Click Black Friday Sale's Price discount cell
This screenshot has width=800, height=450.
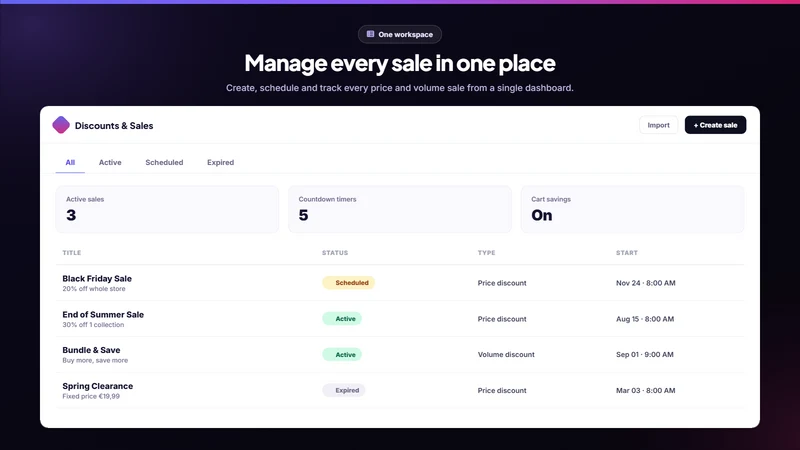(x=502, y=283)
